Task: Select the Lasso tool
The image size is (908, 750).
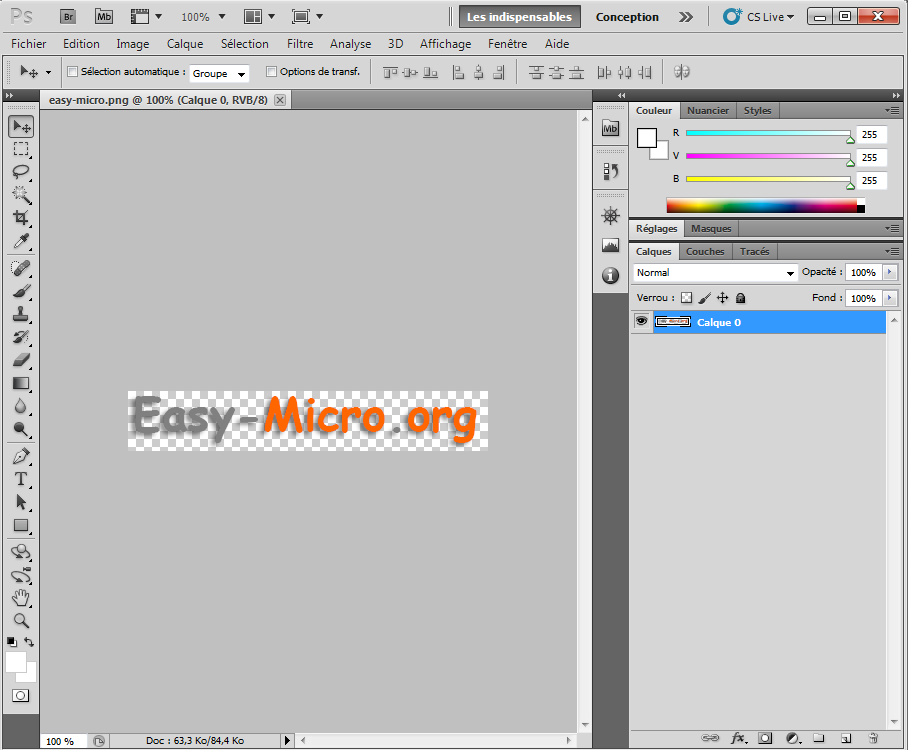Action: (x=21, y=172)
